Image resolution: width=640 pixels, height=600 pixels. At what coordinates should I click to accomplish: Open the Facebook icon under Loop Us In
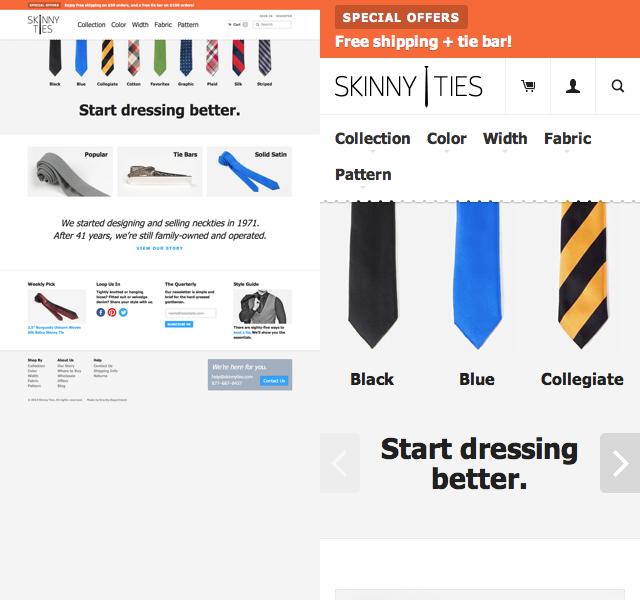coord(101,312)
